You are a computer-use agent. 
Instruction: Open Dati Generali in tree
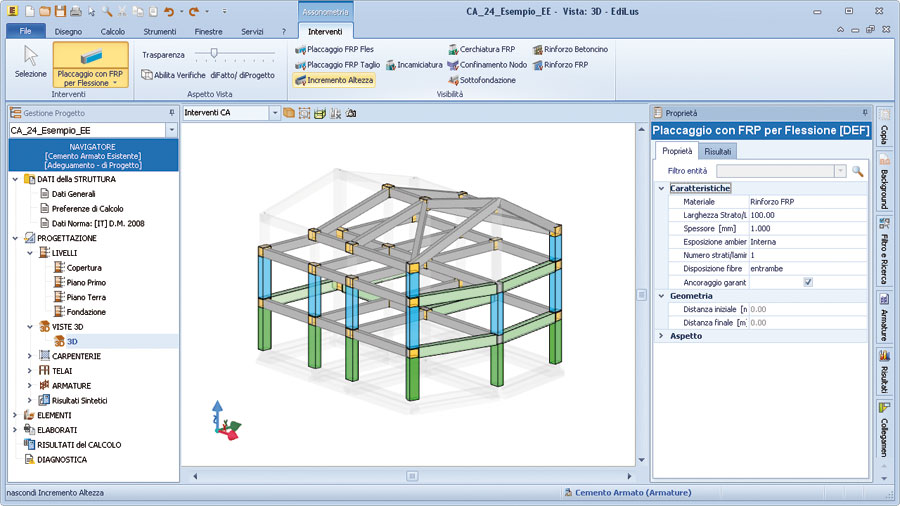73,194
